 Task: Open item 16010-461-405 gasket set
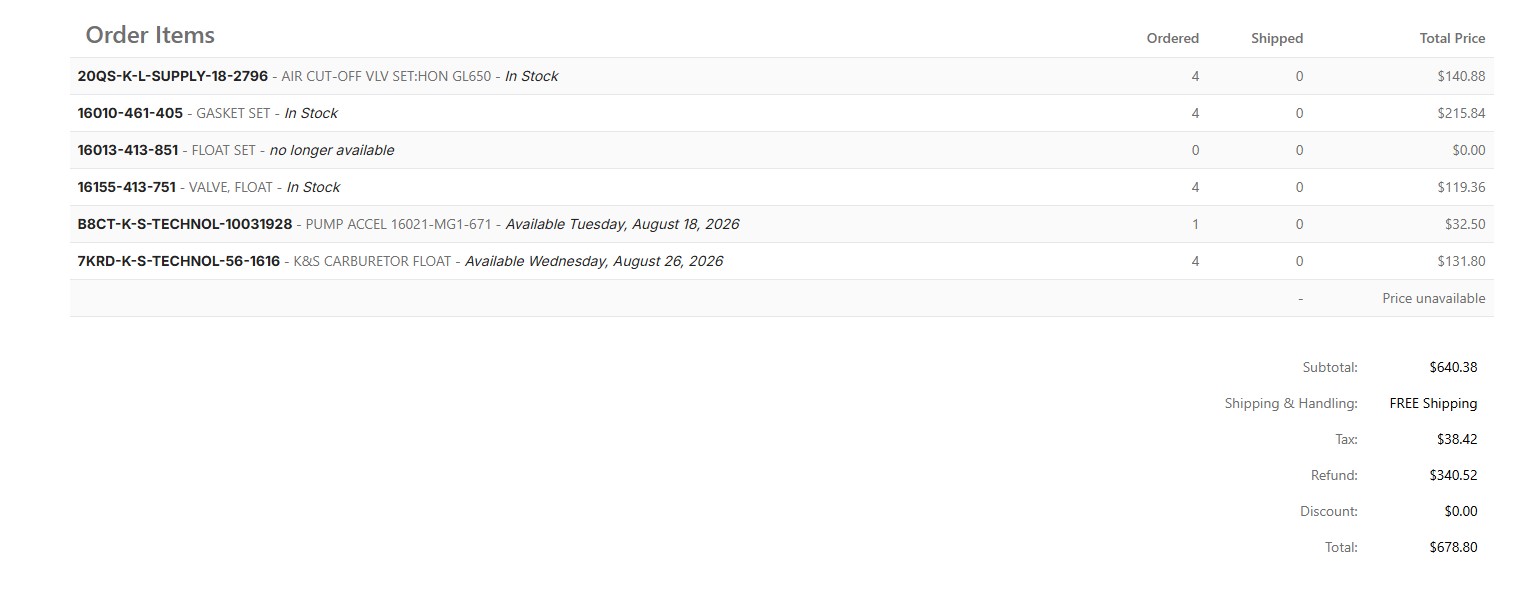tap(130, 113)
